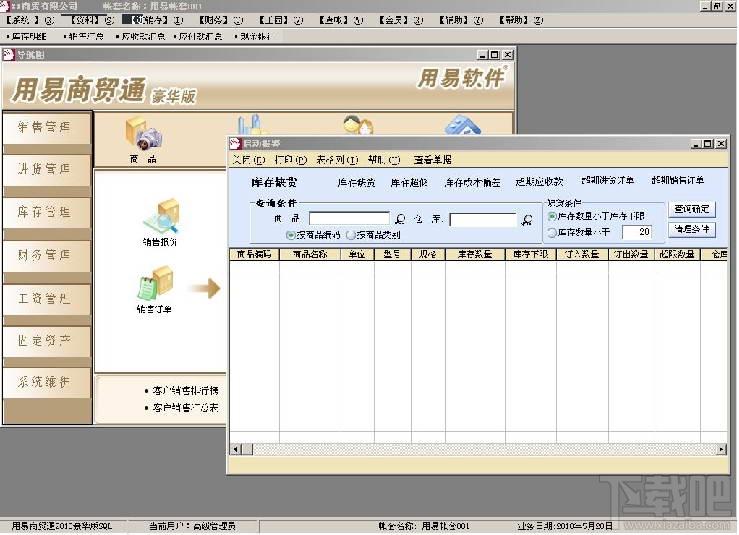This screenshot has width=739, height=535.
Task: Open the 【查询】 menu
Action: point(341,20)
